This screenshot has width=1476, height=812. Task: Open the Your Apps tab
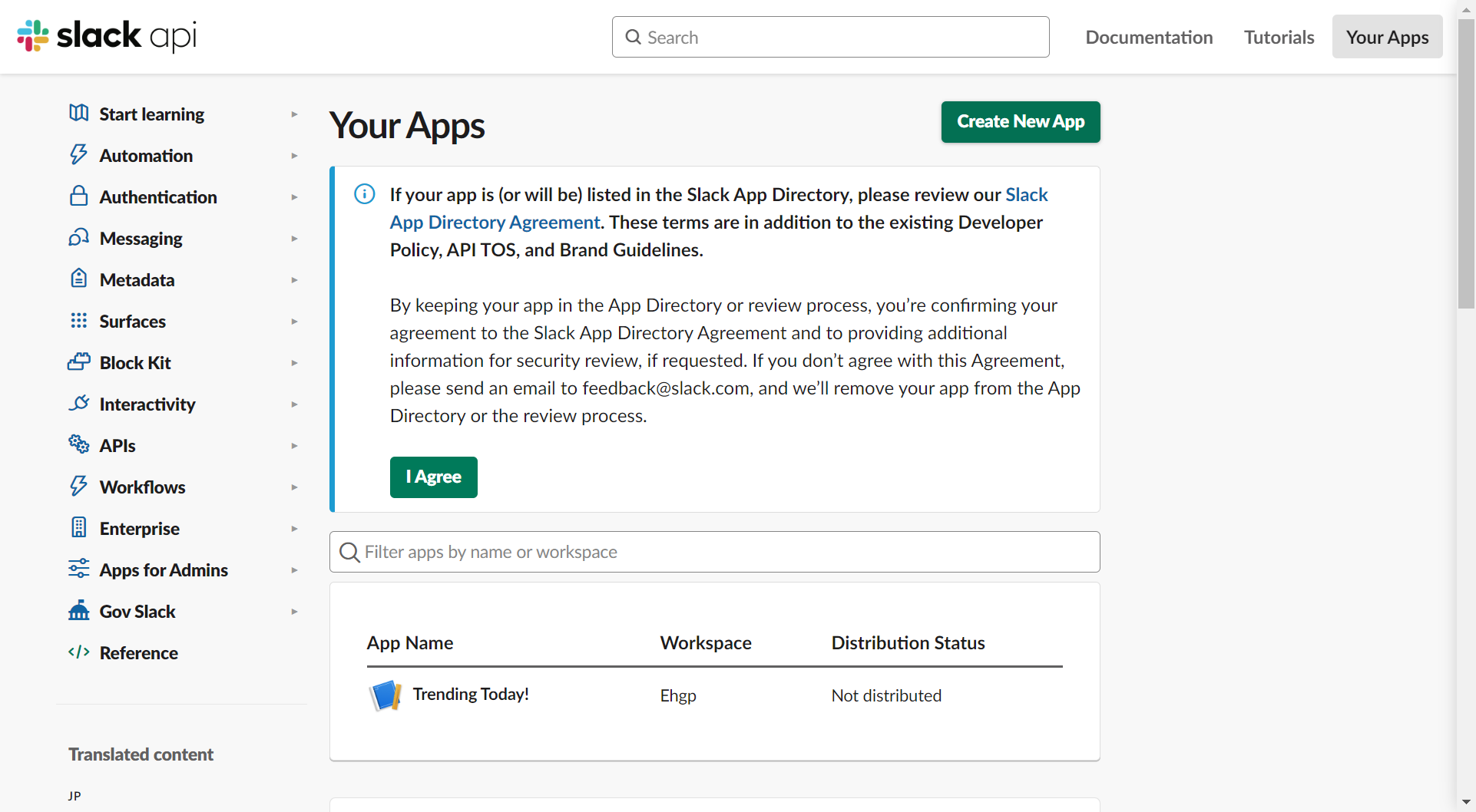tap(1387, 37)
